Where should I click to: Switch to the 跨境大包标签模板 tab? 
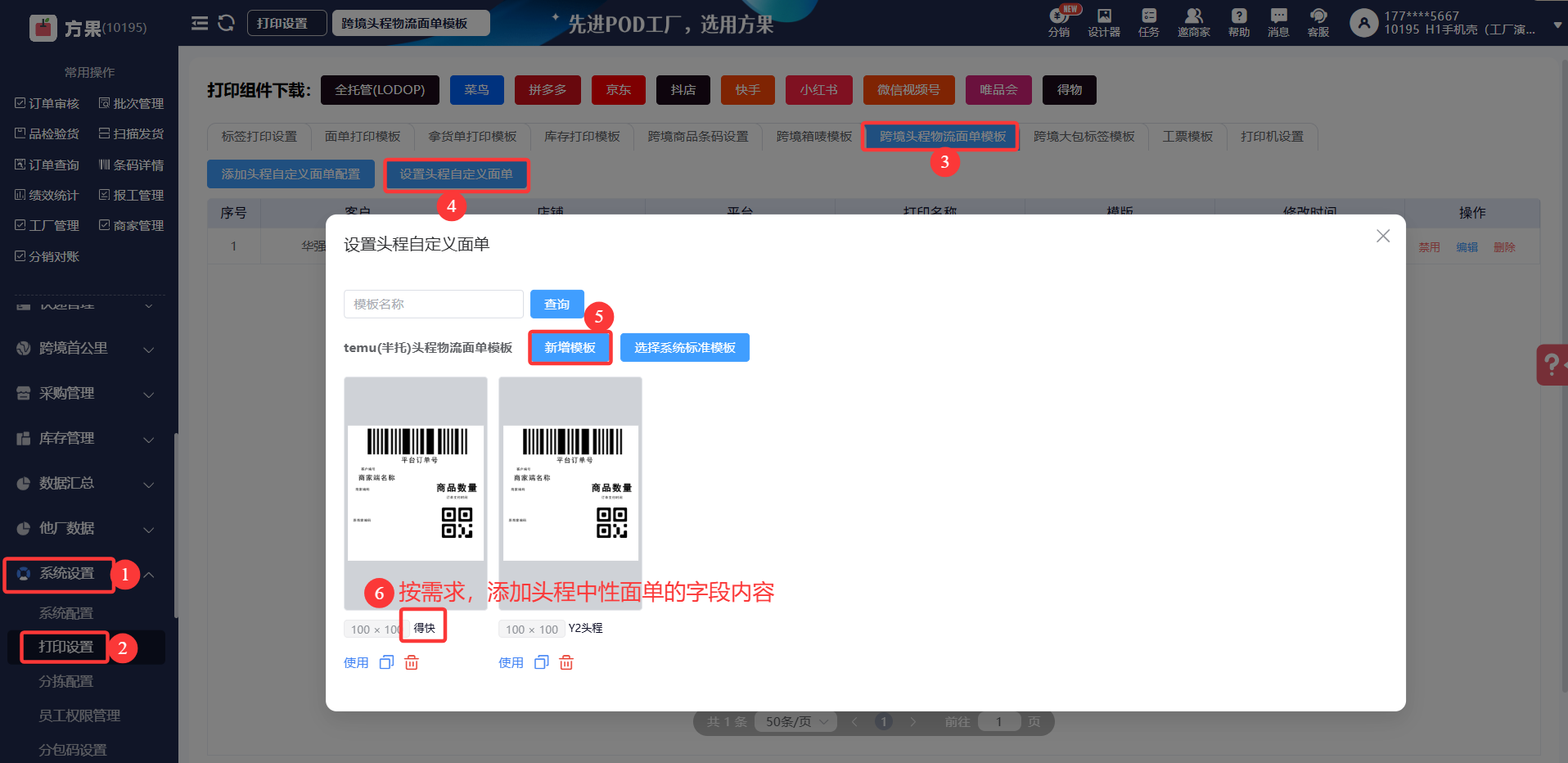pyautogui.click(x=1084, y=137)
